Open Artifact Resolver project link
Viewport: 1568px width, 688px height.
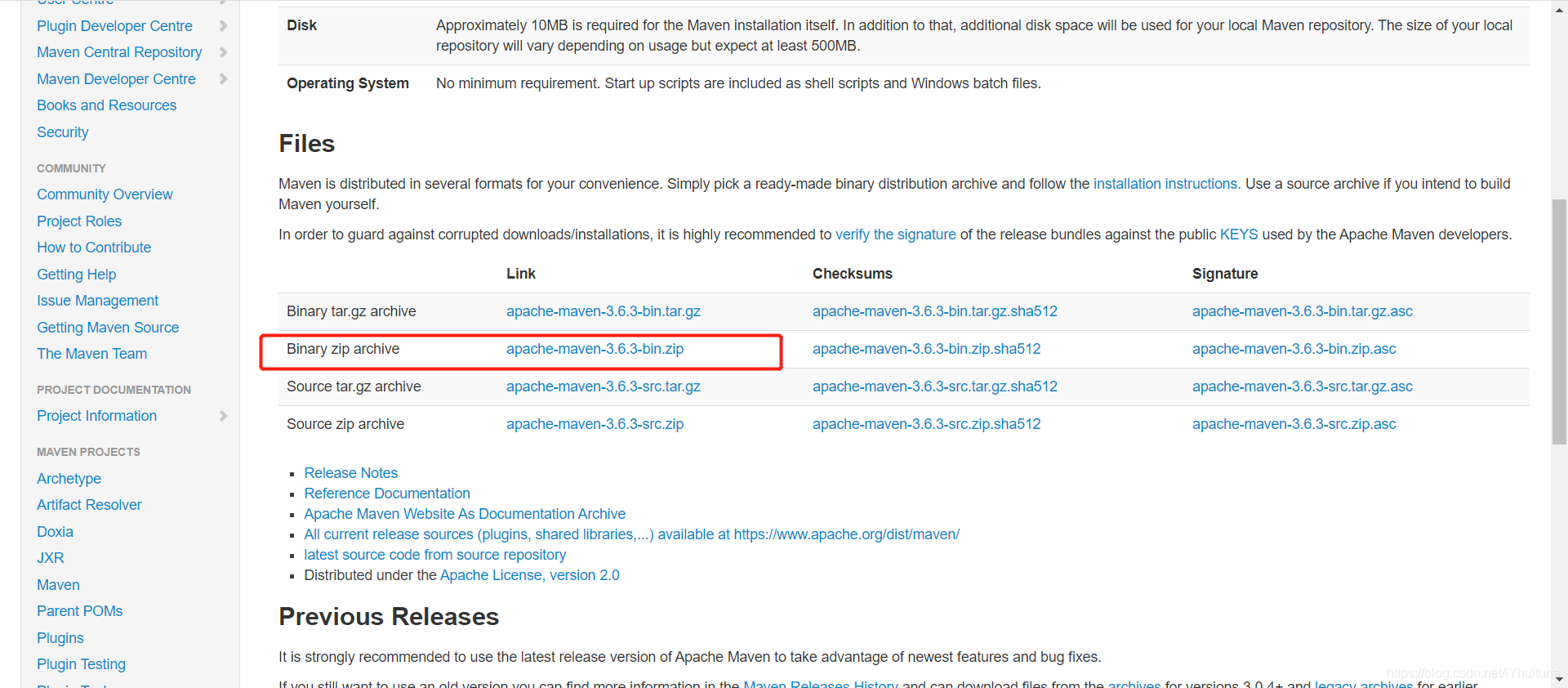pyautogui.click(x=89, y=505)
